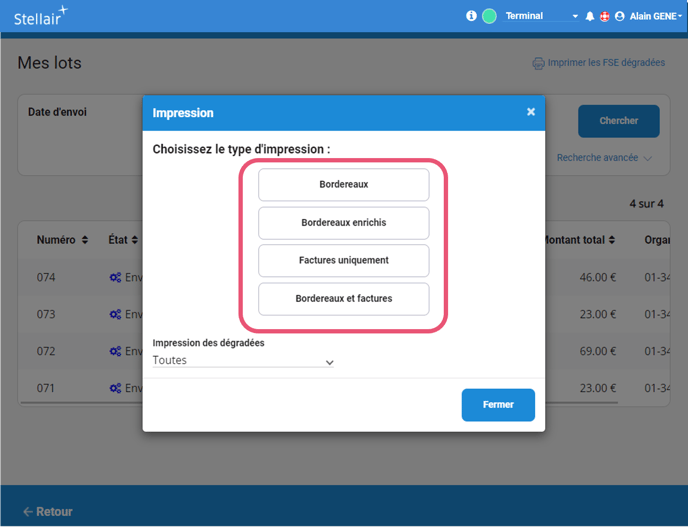
Task: Click the user profile avatar icon
Action: click(619, 16)
